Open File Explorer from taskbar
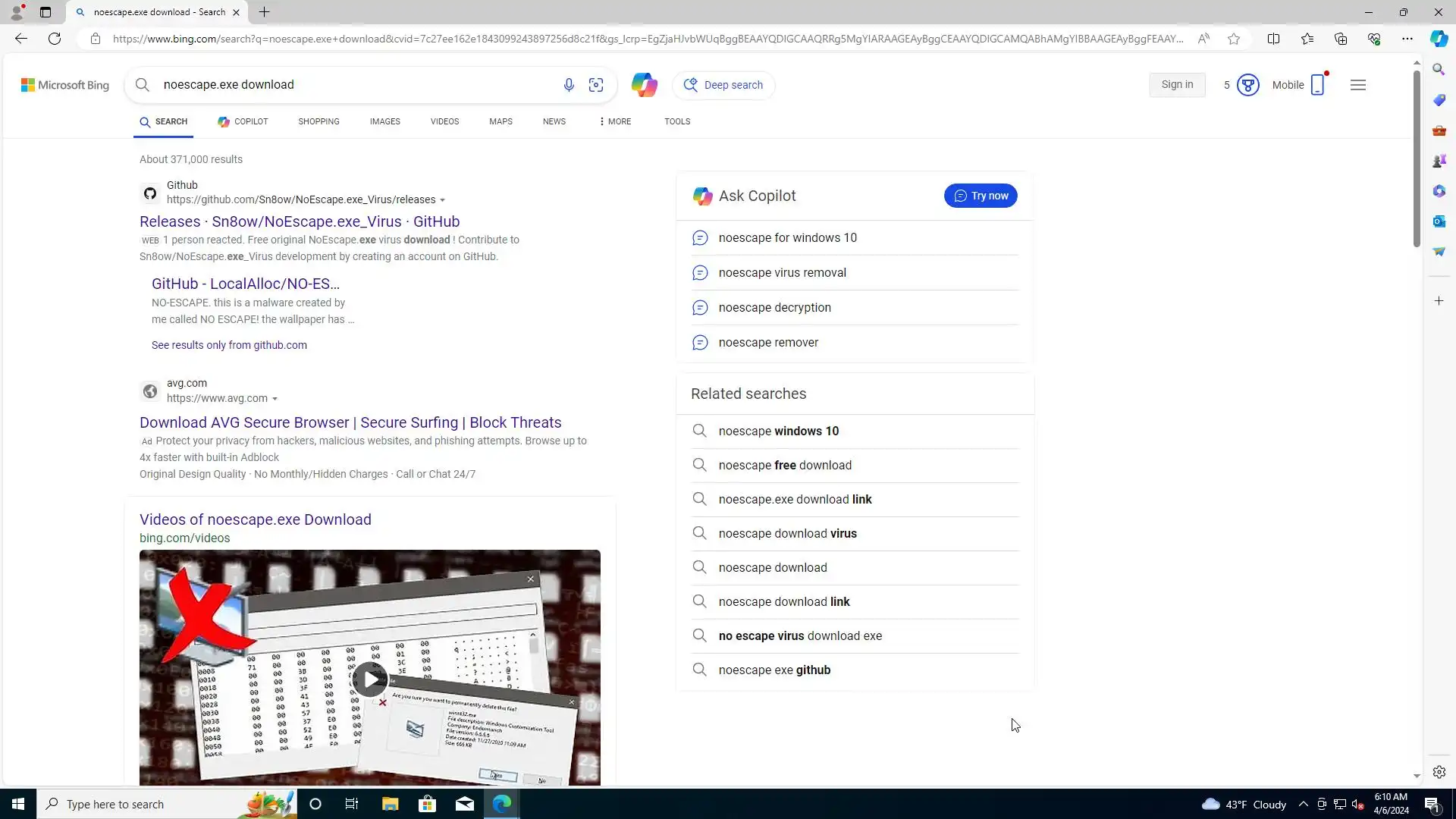Screen dimensions: 1456x819 390,804
